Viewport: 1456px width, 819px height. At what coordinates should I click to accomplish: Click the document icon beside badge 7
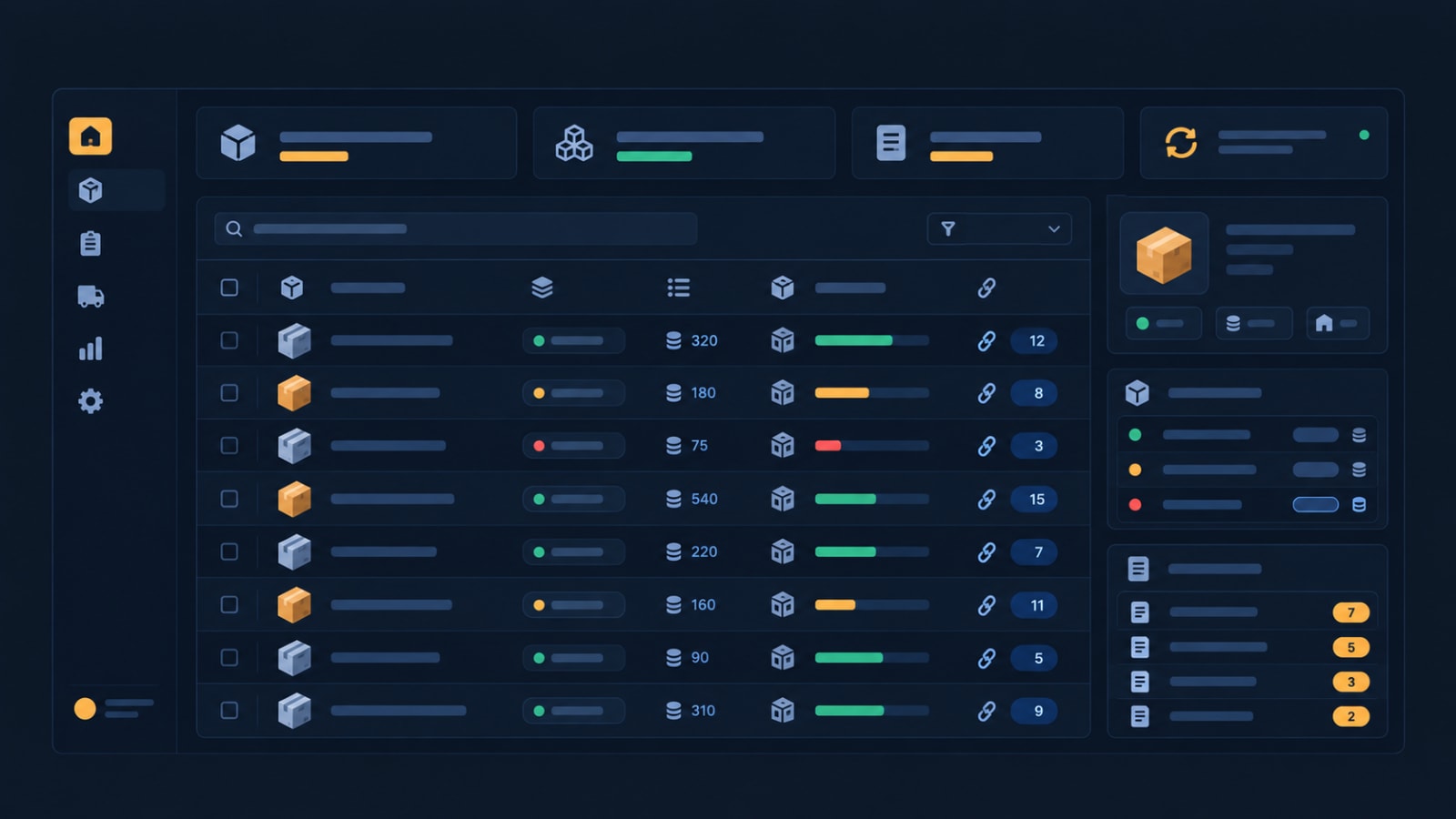coord(1139,612)
